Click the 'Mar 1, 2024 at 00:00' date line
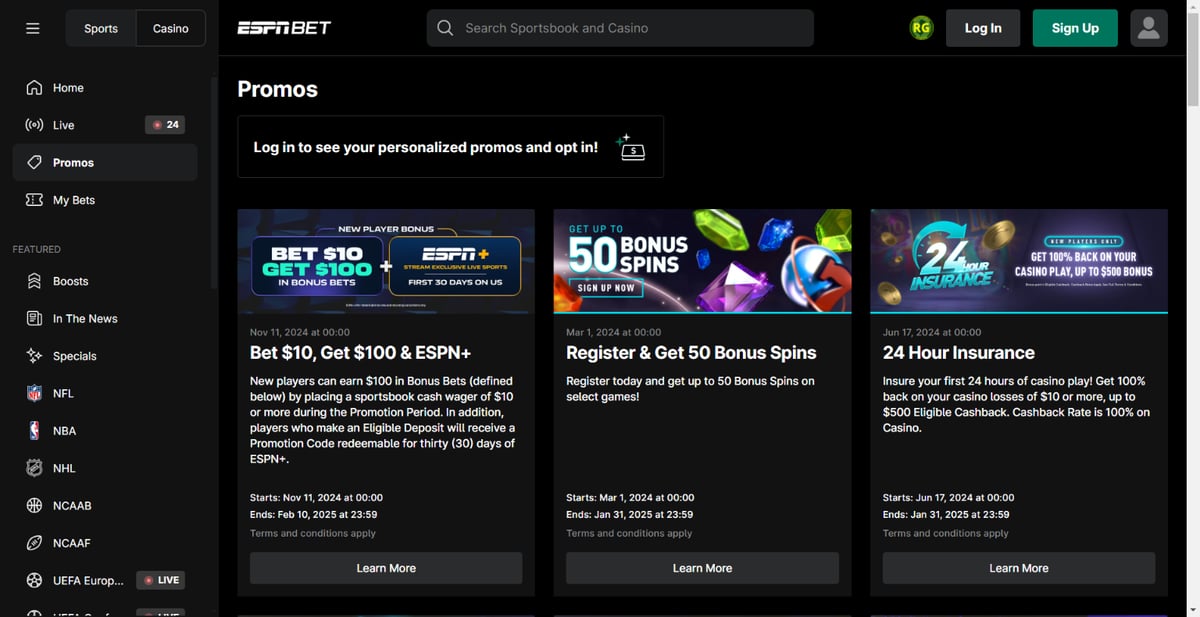 [613, 332]
